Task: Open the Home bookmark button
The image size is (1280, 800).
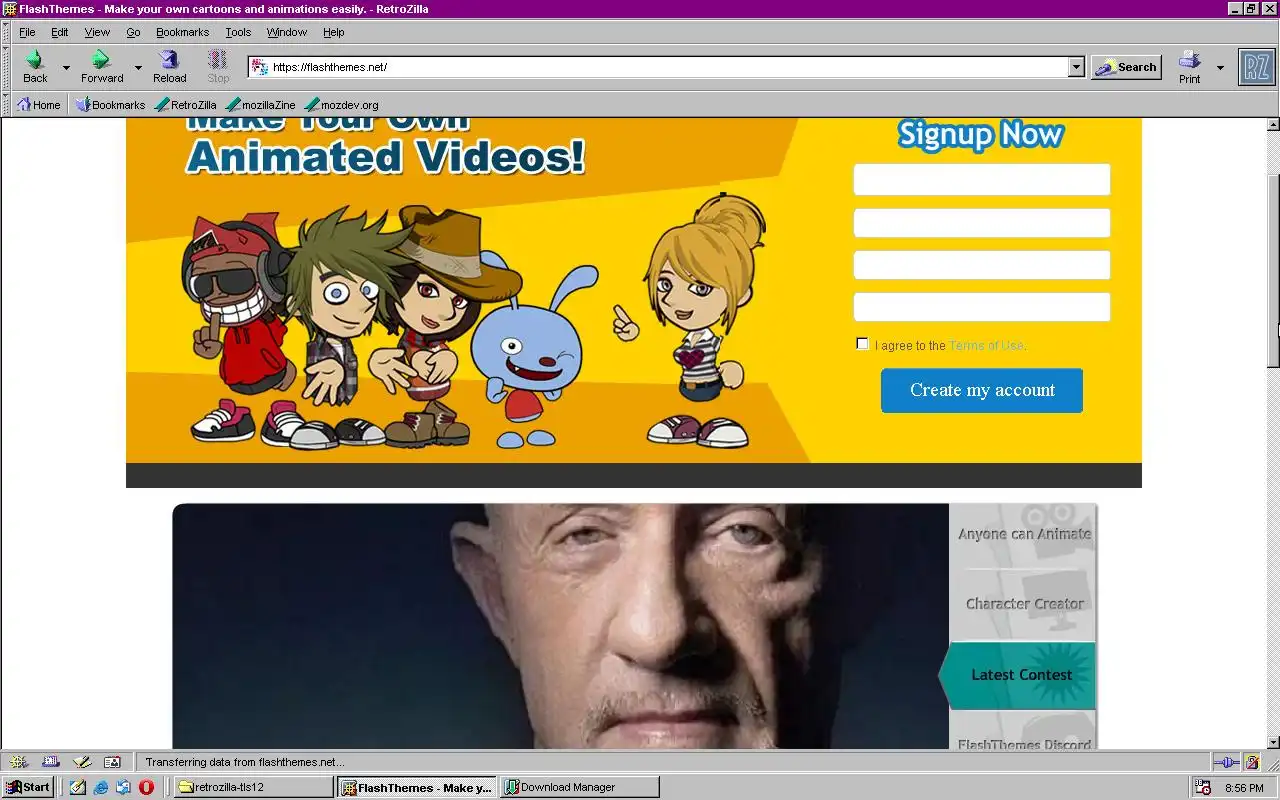Action: pos(39,104)
